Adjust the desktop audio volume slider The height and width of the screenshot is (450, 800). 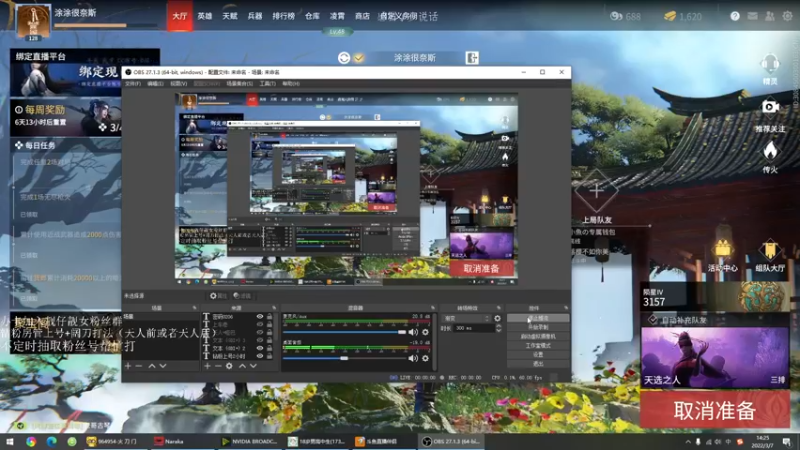point(344,358)
